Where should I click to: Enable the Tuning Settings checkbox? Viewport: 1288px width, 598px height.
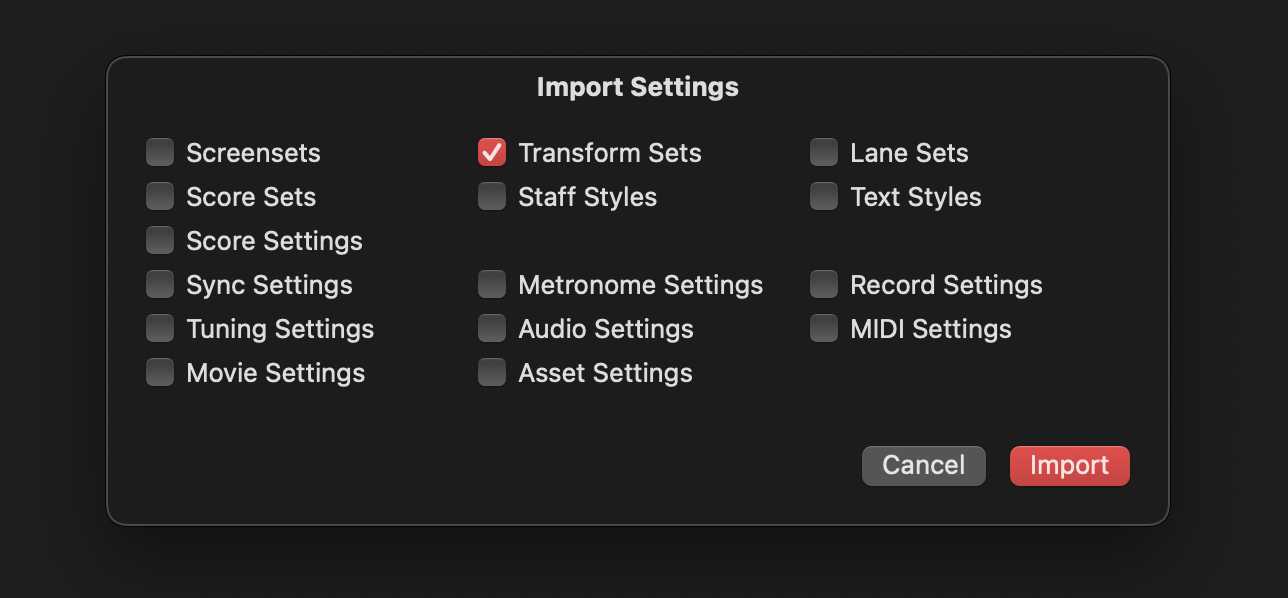160,328
